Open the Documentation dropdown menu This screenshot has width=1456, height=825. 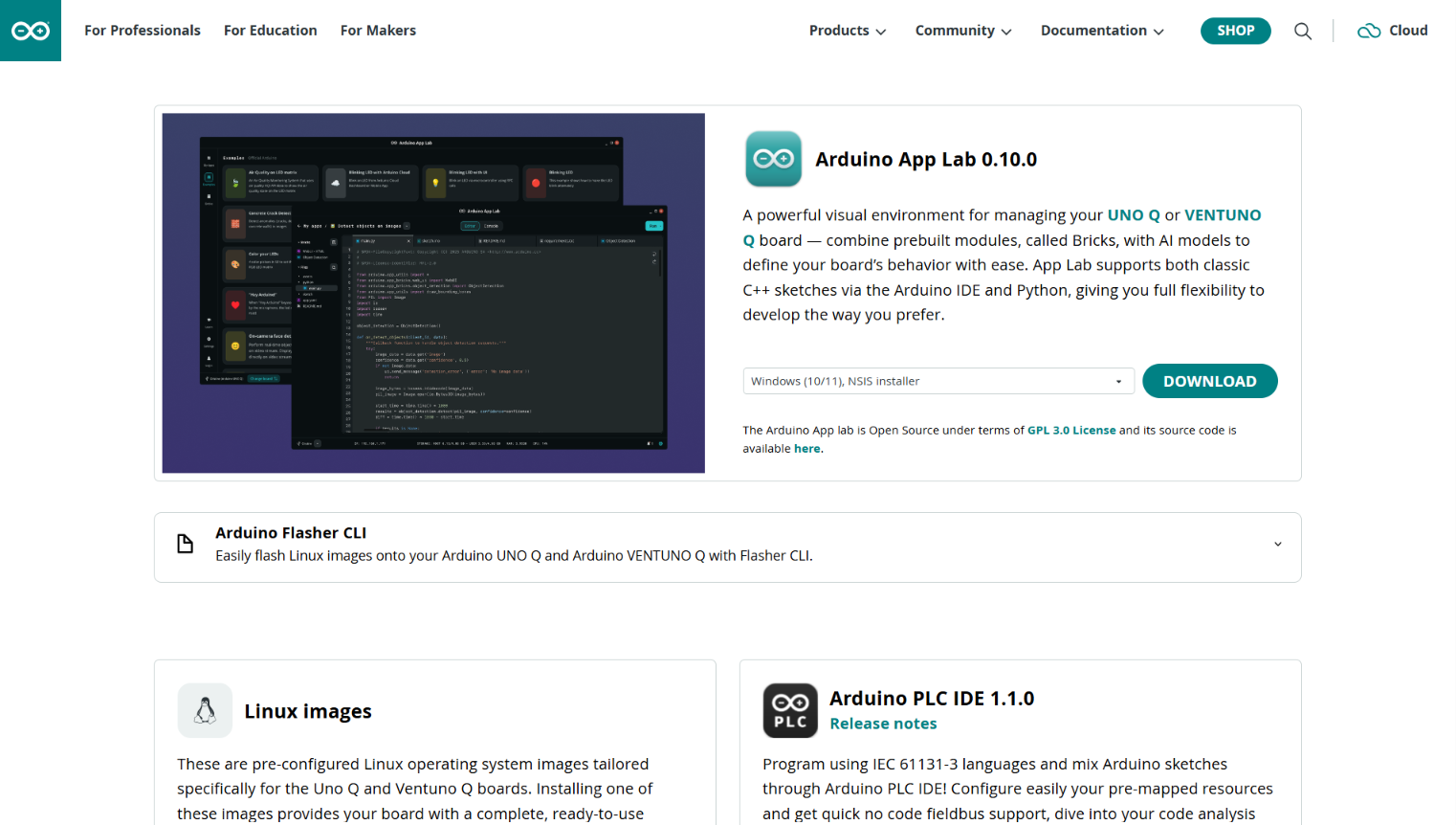[1102, 31]
